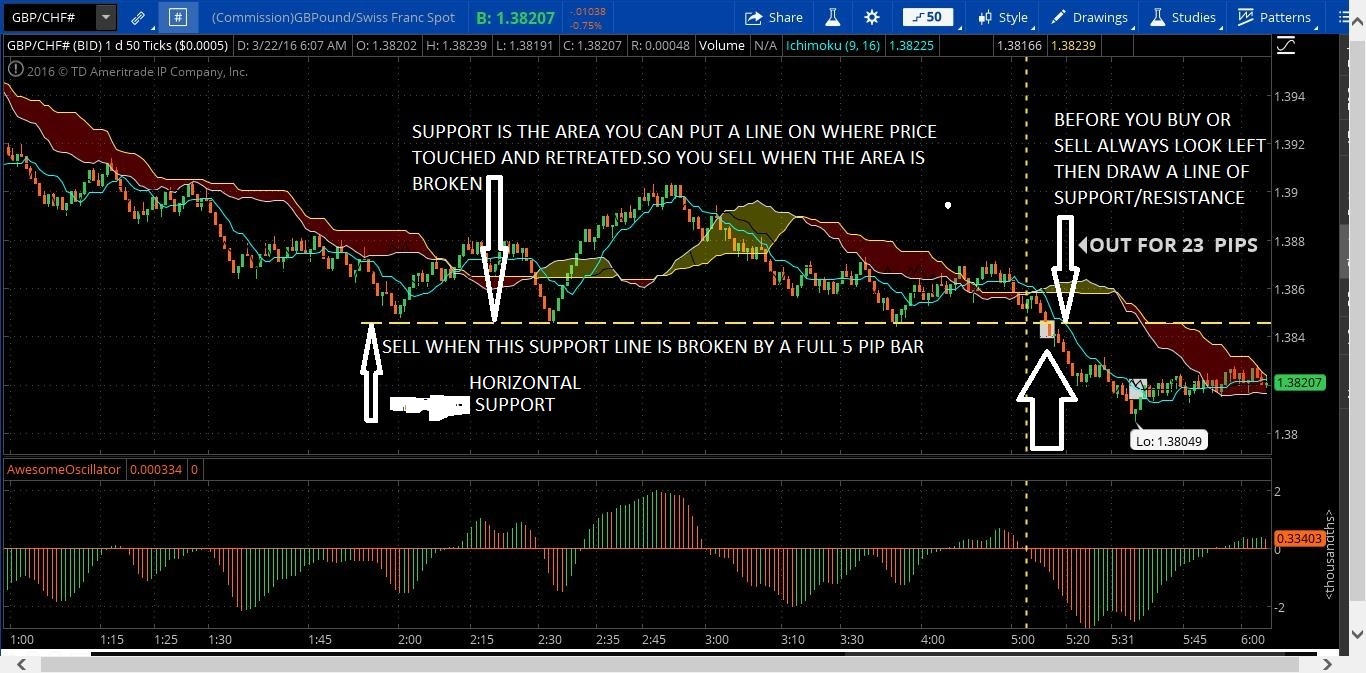This screenshot has height=673, width=1366.
Task: Click the 2:45 time axis label
Action: point(654,639)
